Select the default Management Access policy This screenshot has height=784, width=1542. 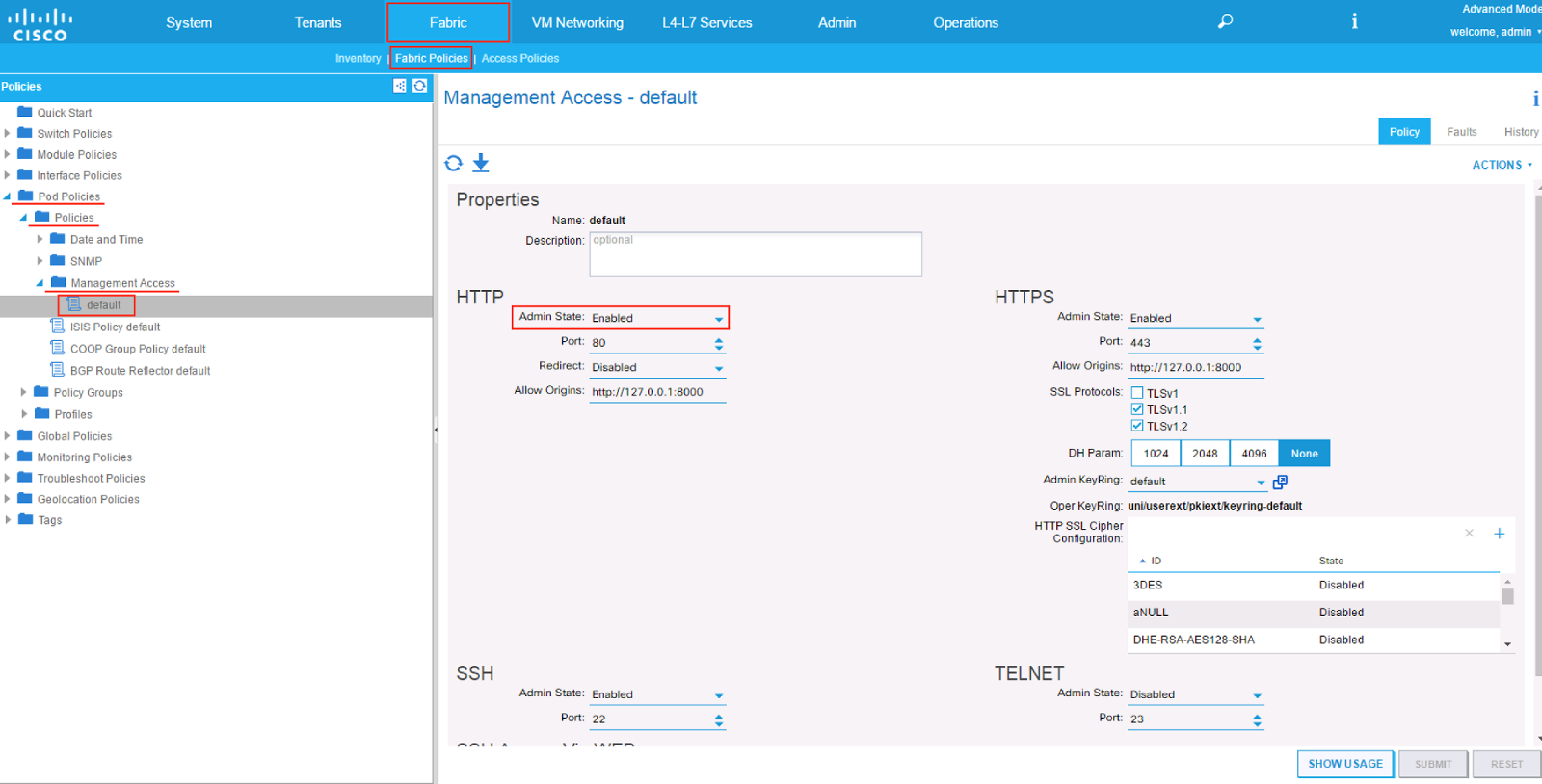(x=103, y=305)
